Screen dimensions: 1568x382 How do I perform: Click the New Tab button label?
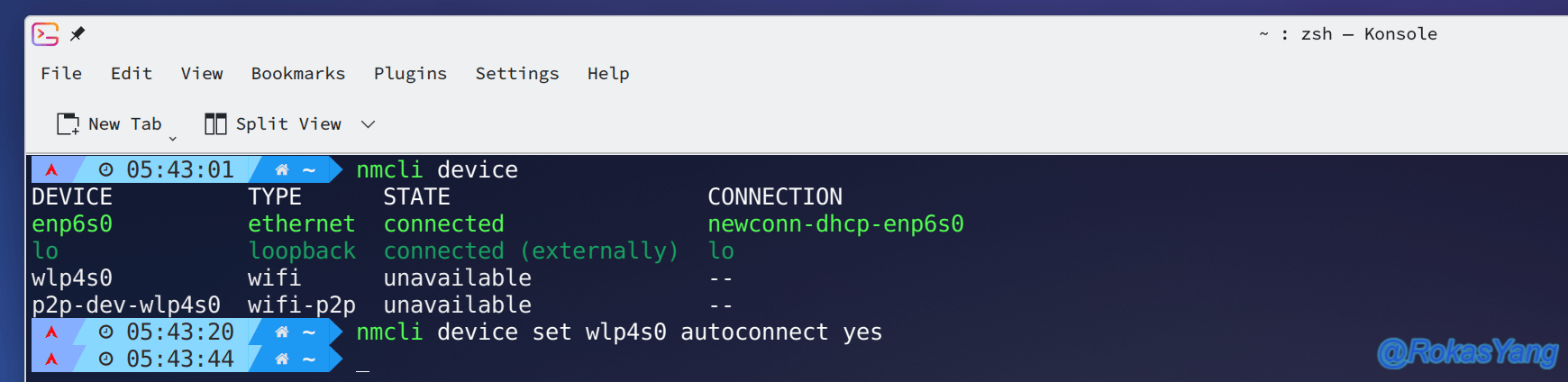(x=125, y=124)
